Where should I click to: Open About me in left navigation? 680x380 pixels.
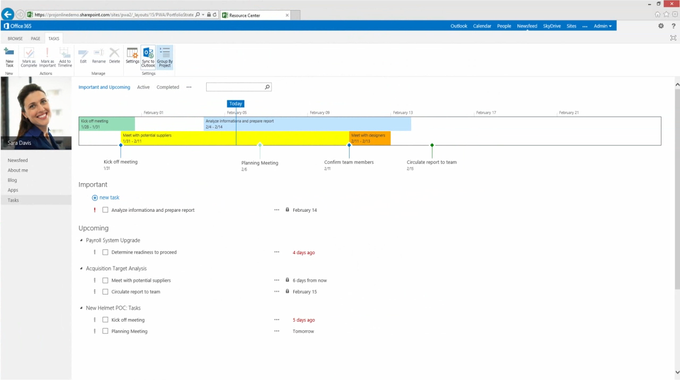18,170
